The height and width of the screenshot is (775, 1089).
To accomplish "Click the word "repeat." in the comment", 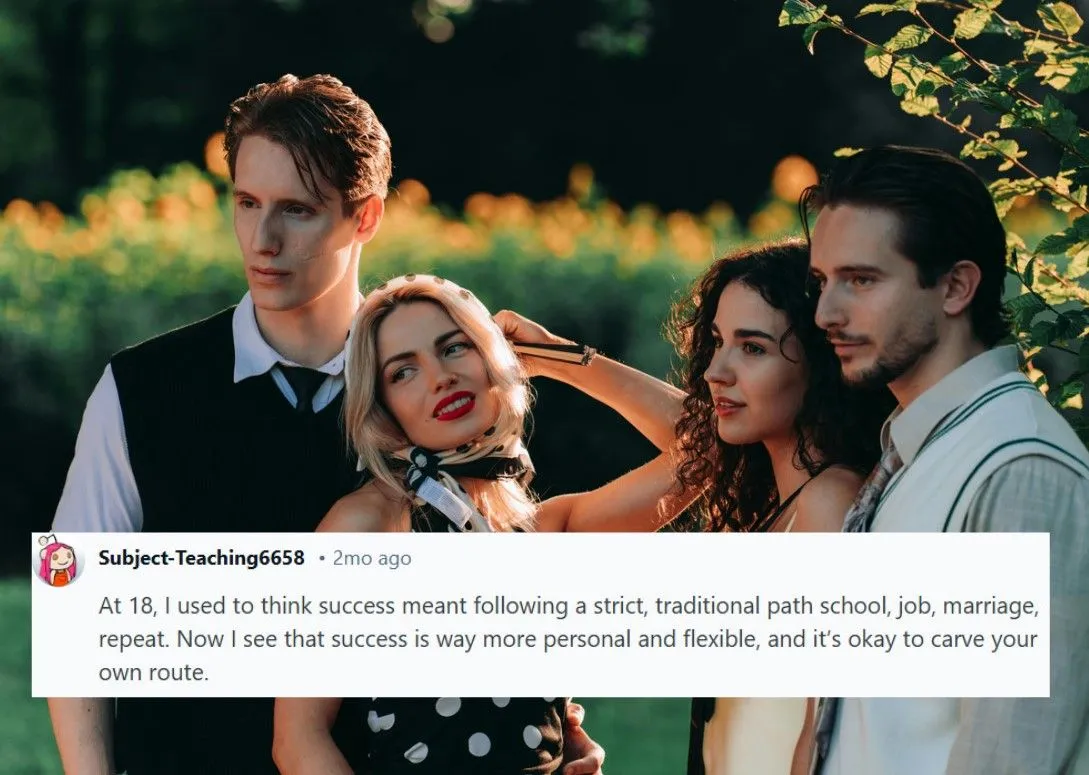I will point(133,640).
